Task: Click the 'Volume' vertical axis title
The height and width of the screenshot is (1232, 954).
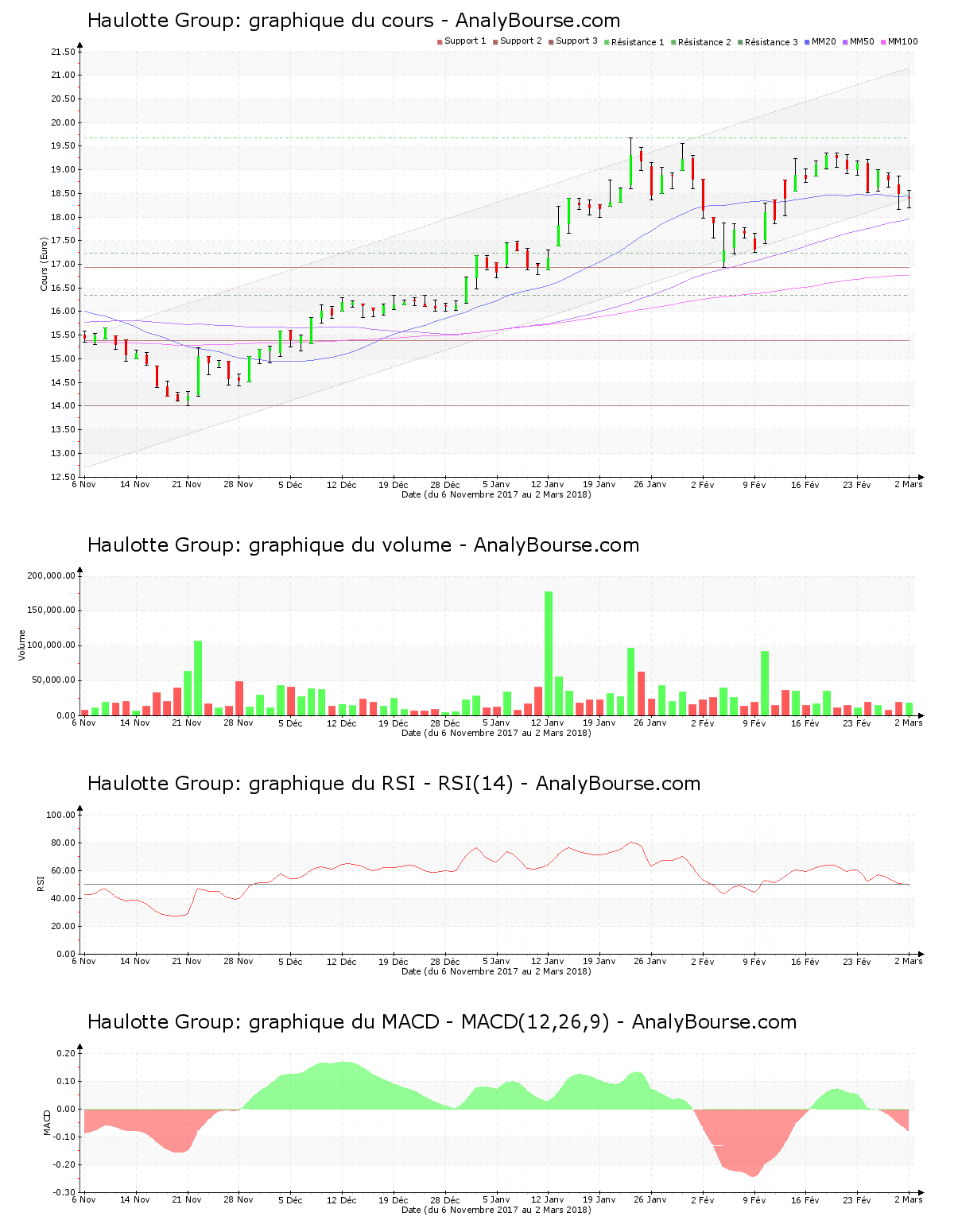Action: coord(22,645)
